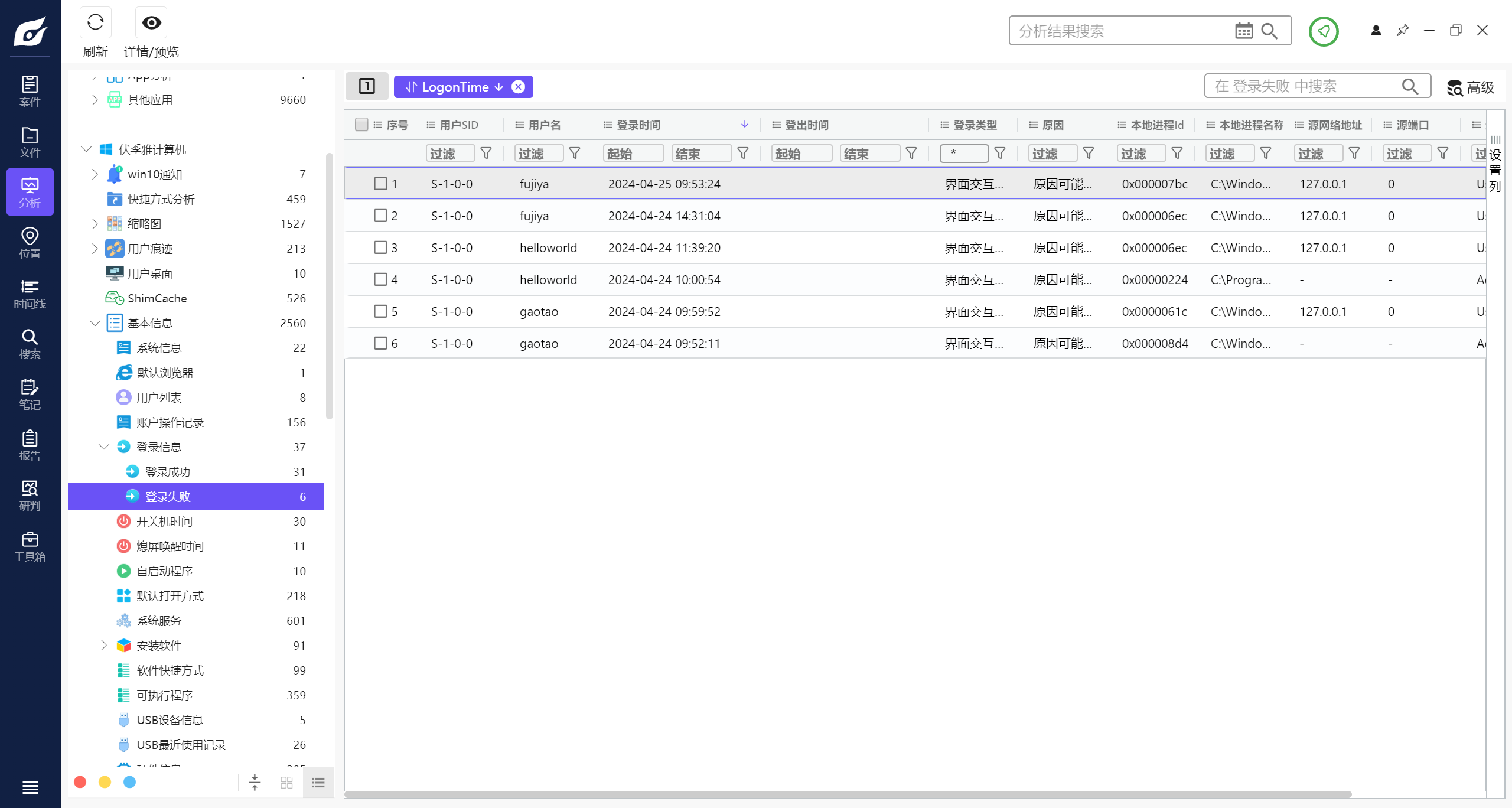Screen dimensions: 1512x808
Task: Collapse the 基本信息 tree node
Action: tap(94, 323)
